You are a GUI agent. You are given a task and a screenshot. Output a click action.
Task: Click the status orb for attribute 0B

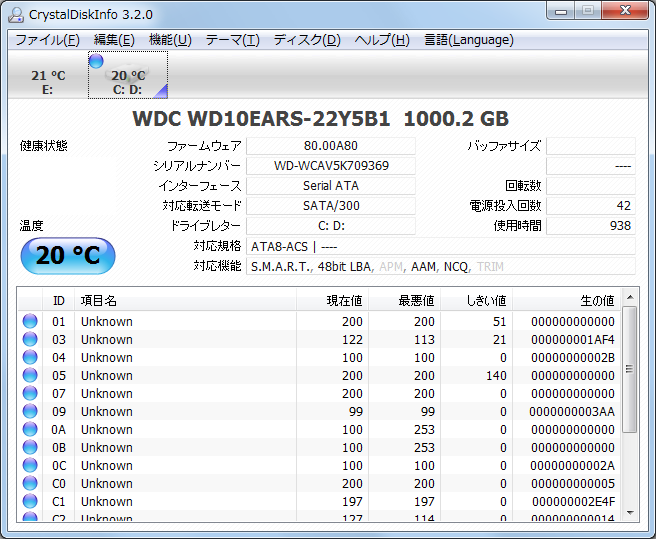30,447
